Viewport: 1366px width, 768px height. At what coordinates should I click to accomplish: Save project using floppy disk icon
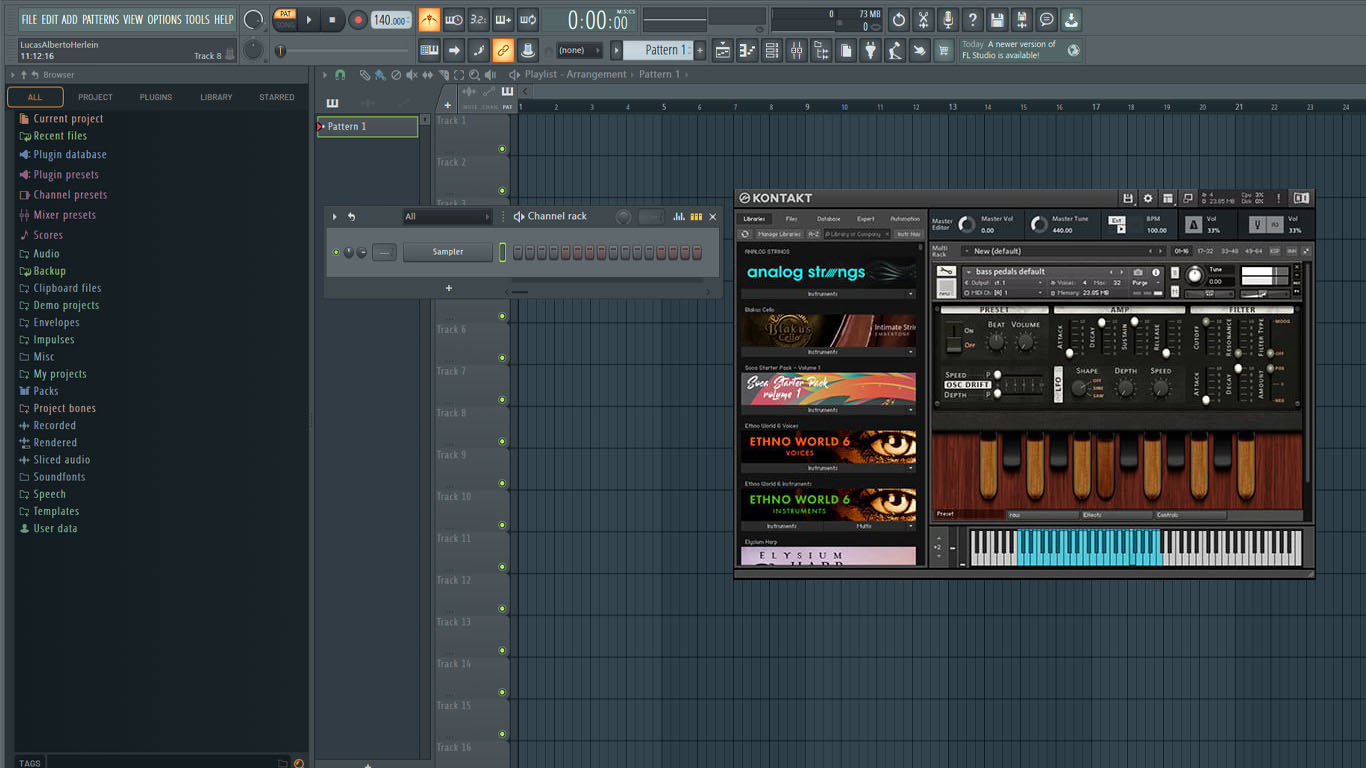[997, 19]
